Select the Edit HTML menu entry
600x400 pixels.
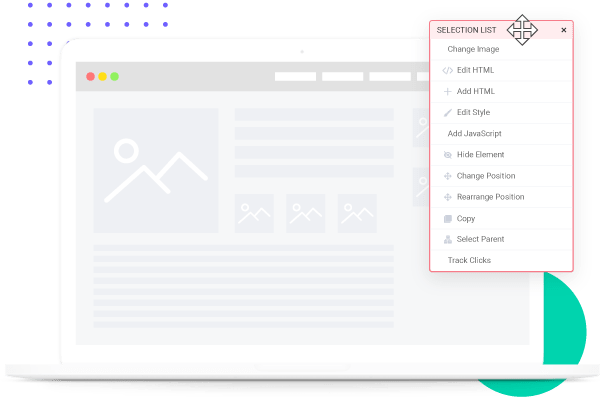tap(501, 70)
